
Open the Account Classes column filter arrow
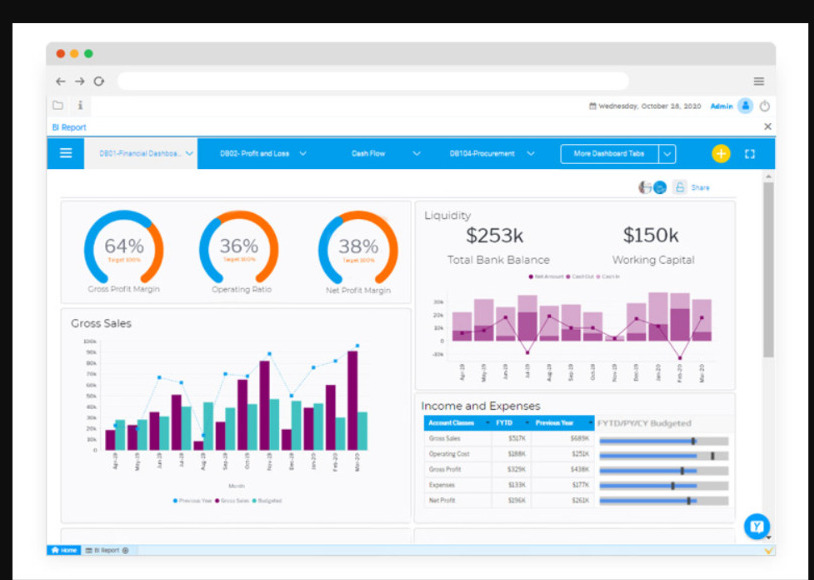coord(487,423)
